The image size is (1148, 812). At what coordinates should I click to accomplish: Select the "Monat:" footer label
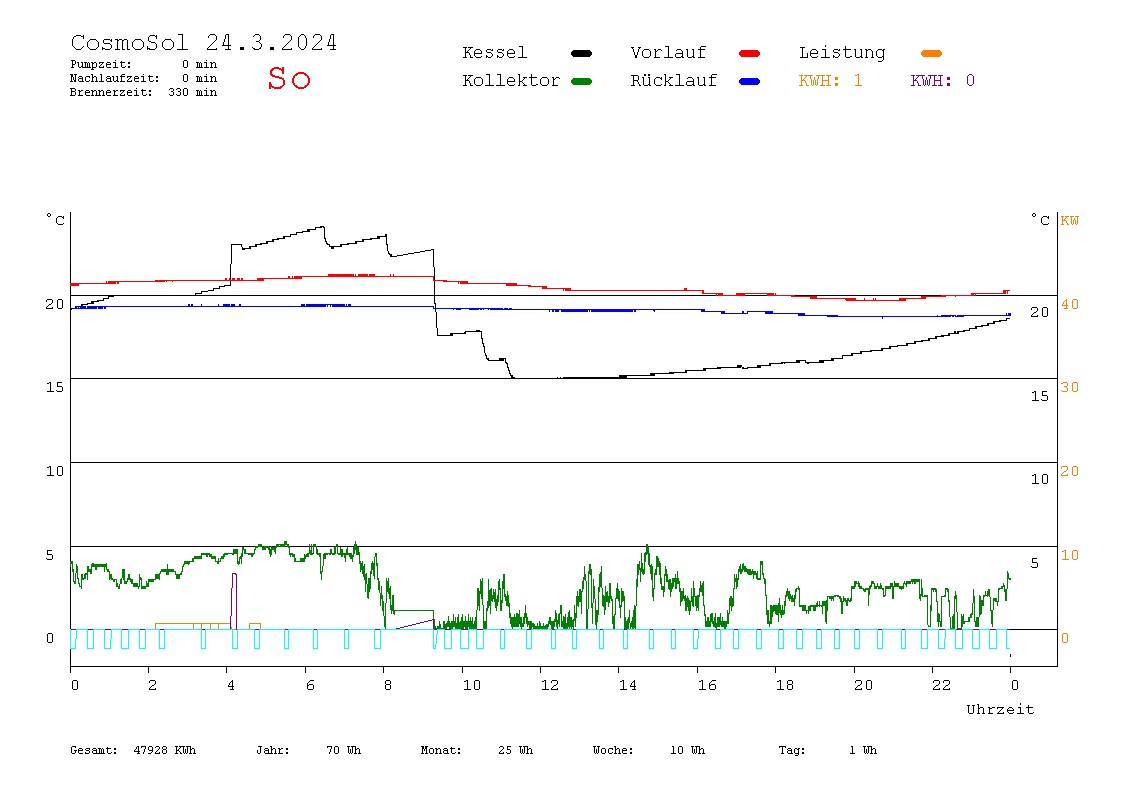click(441, 750)
